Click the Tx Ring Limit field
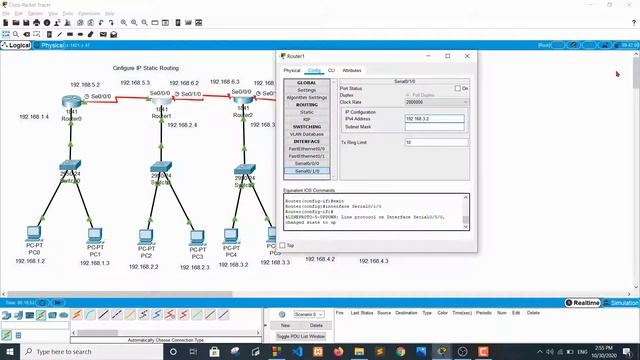 coord(436,142)
